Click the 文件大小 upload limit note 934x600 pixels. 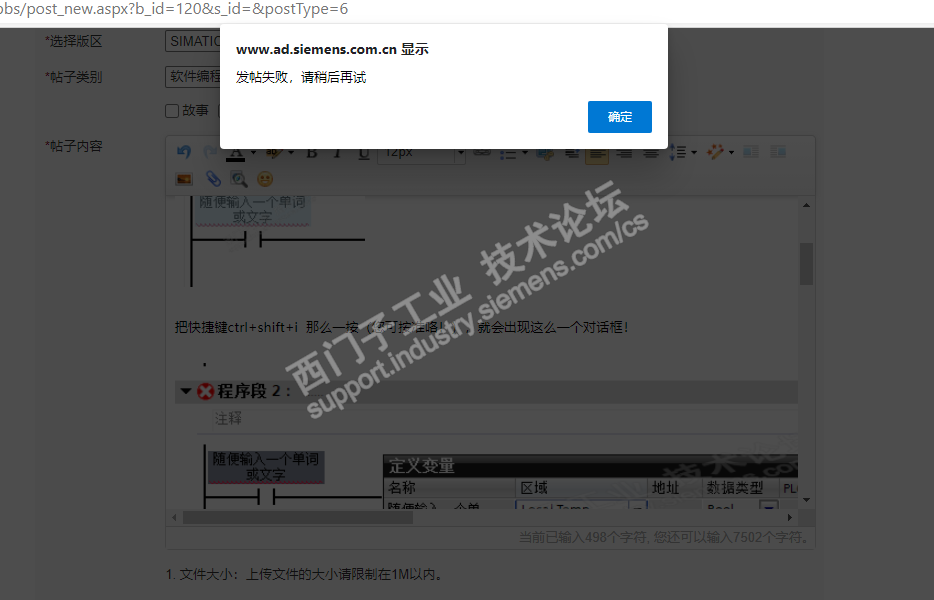[304, 574]
